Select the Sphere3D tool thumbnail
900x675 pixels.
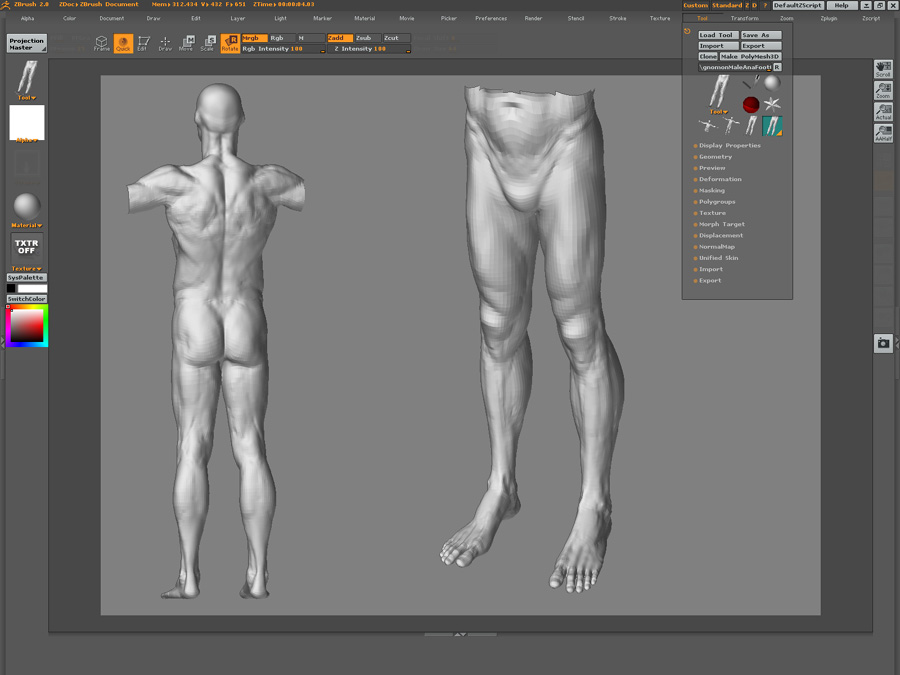pyautogui.click(x=772, y=83)
